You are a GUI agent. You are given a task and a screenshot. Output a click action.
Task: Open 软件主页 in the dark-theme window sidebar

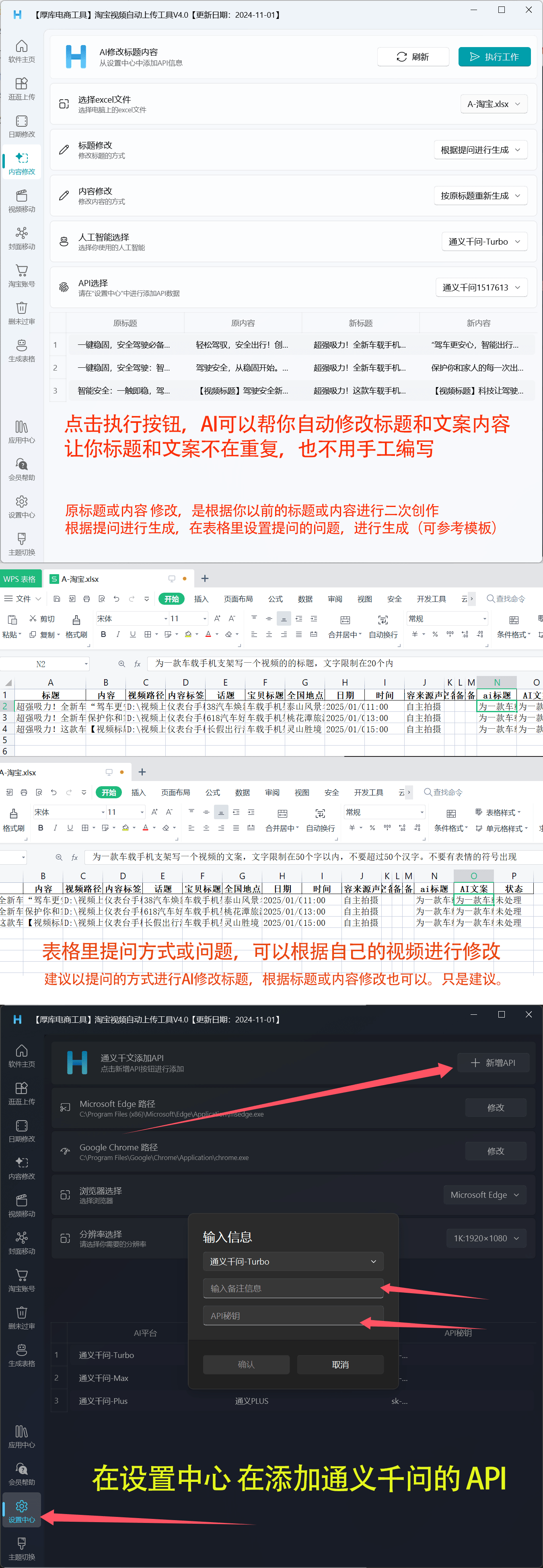[x=21, y=1056]
